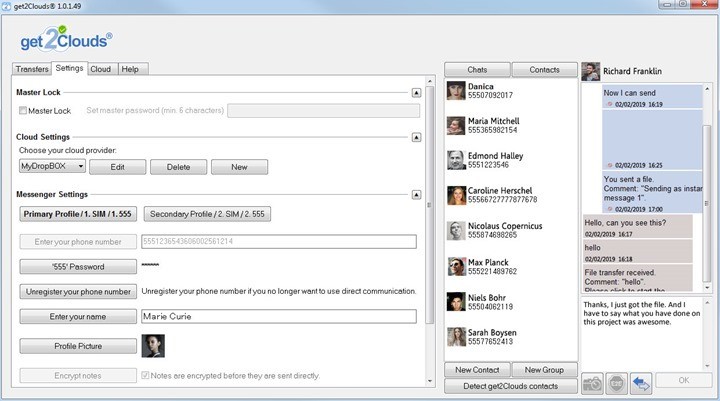Collapse the Cloud Settings section
Screen dimensions: 720x401
pyautogui.click(x=416, y=137)
